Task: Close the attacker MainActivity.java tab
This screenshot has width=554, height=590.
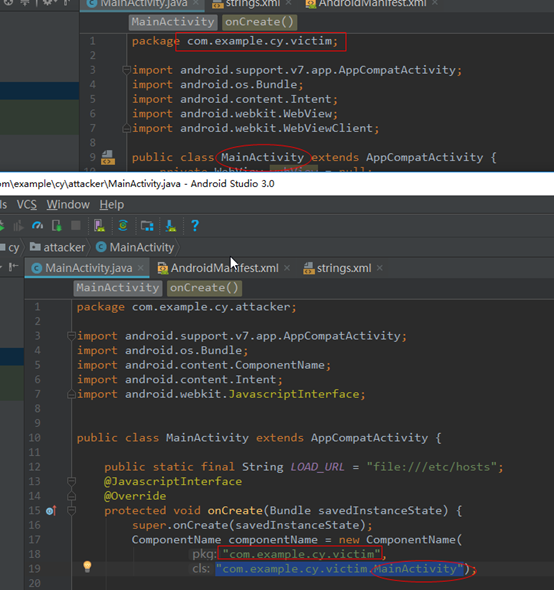Action: point(140,268)
